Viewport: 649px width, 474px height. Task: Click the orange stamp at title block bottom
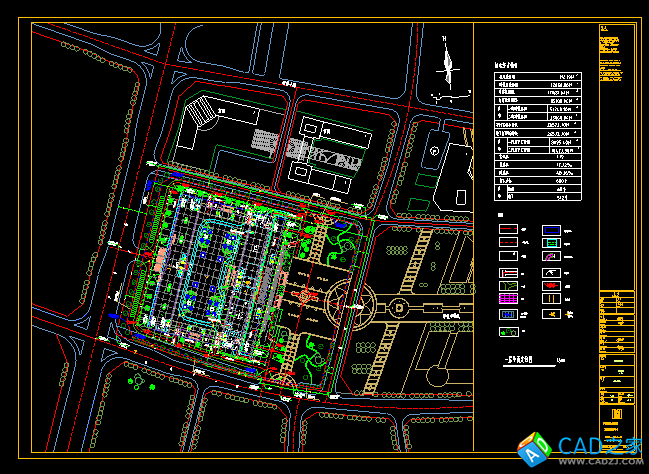pos(616,414)
